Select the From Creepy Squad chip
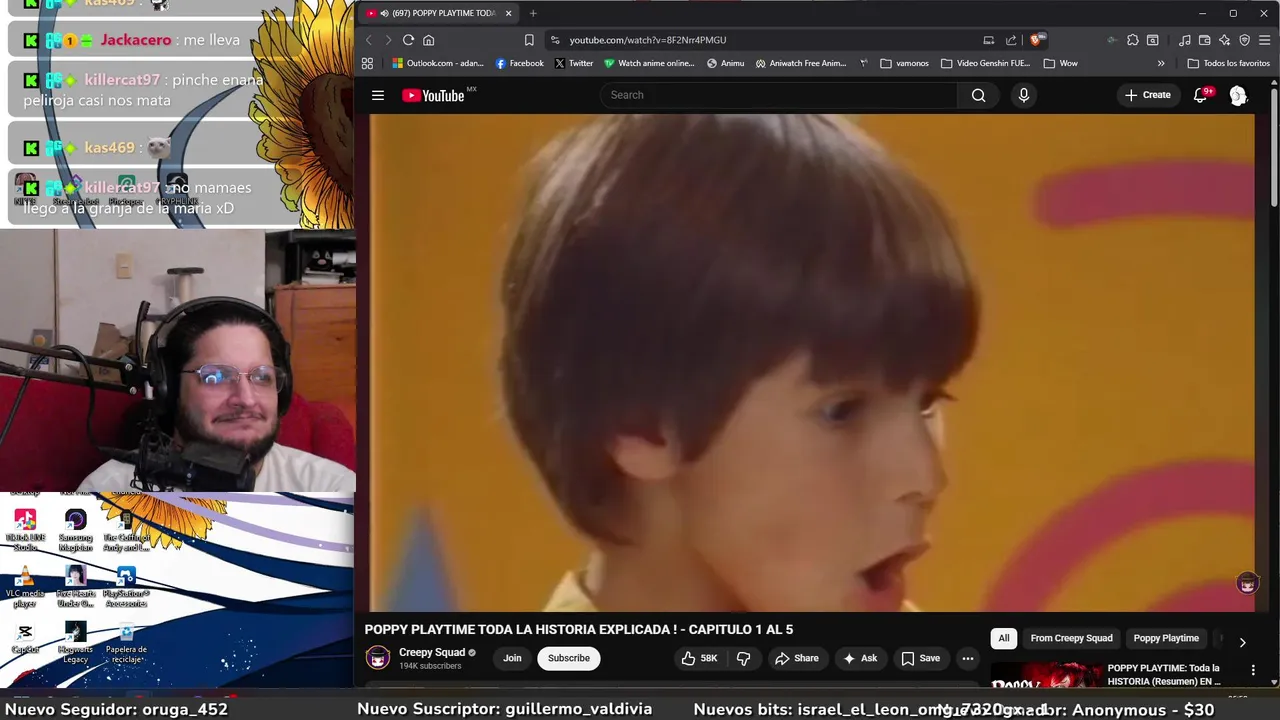 [x=1071, y=638]
